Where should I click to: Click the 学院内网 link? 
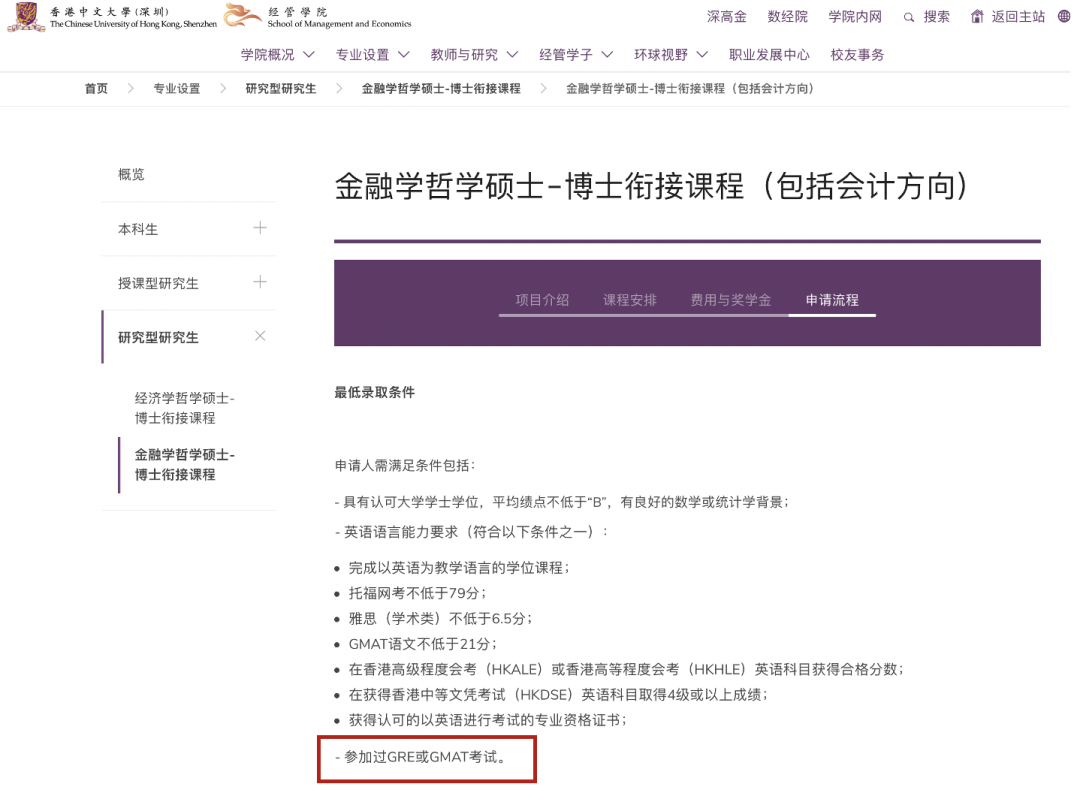click(x=855, y=16)
